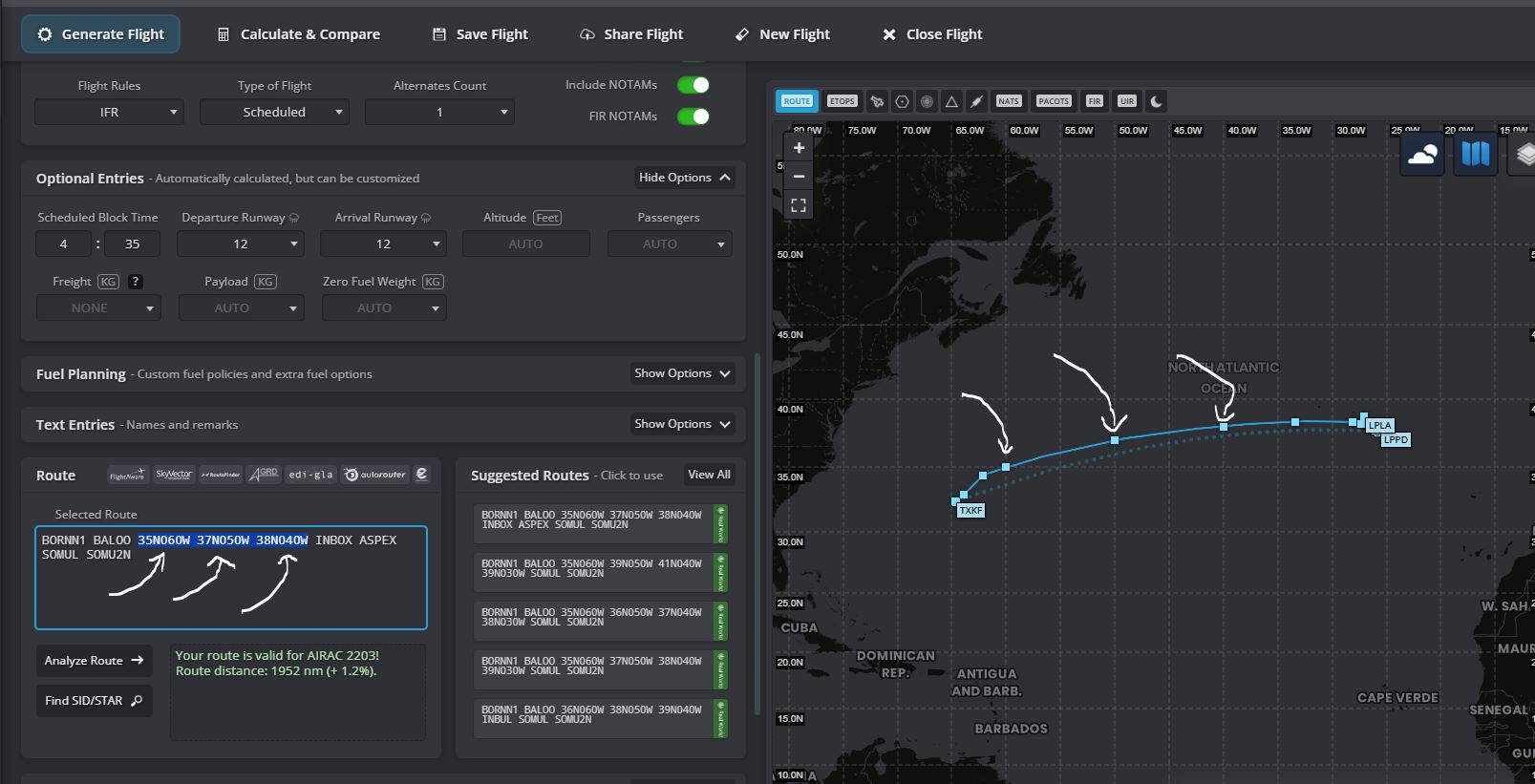This screenshot has height=784, width=1535.
Task: Disable the Include NOTAMs switch
Action: click(693, 85)
